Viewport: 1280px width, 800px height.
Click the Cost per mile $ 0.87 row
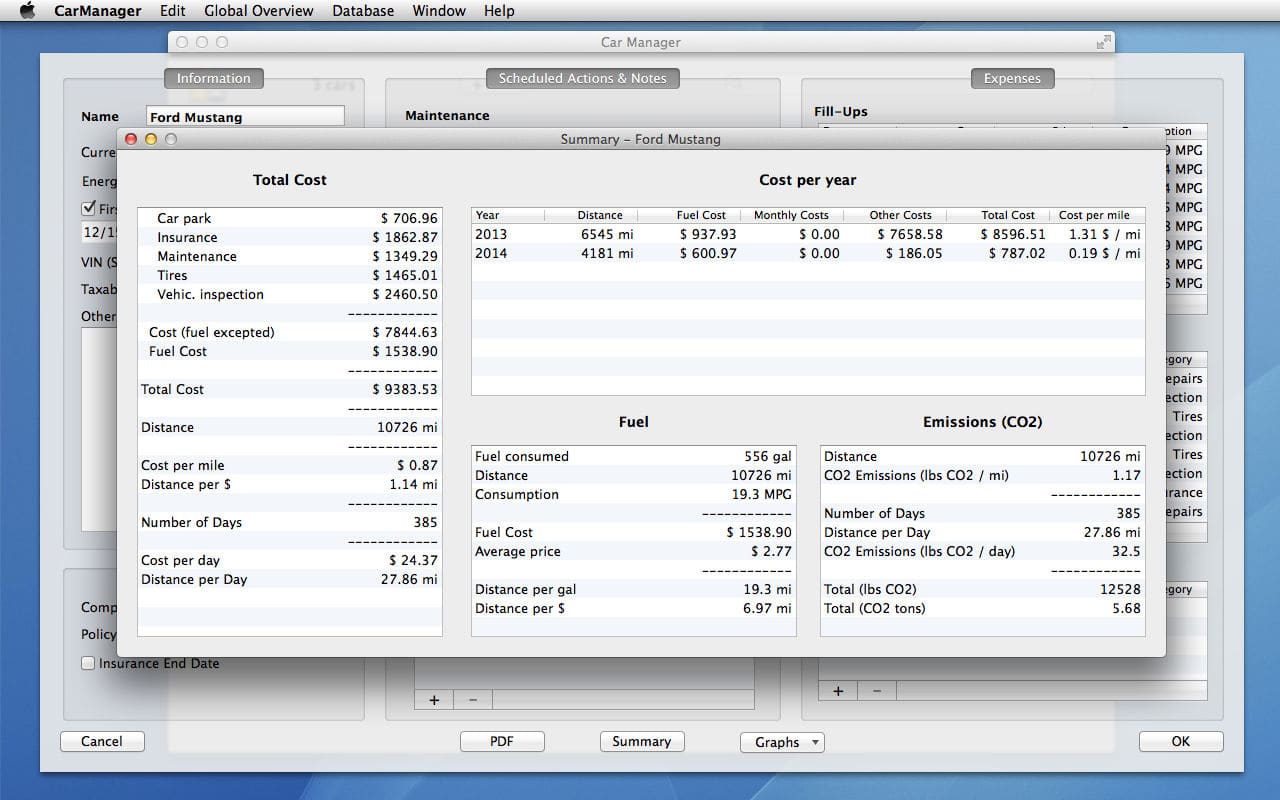coord(290,465)
